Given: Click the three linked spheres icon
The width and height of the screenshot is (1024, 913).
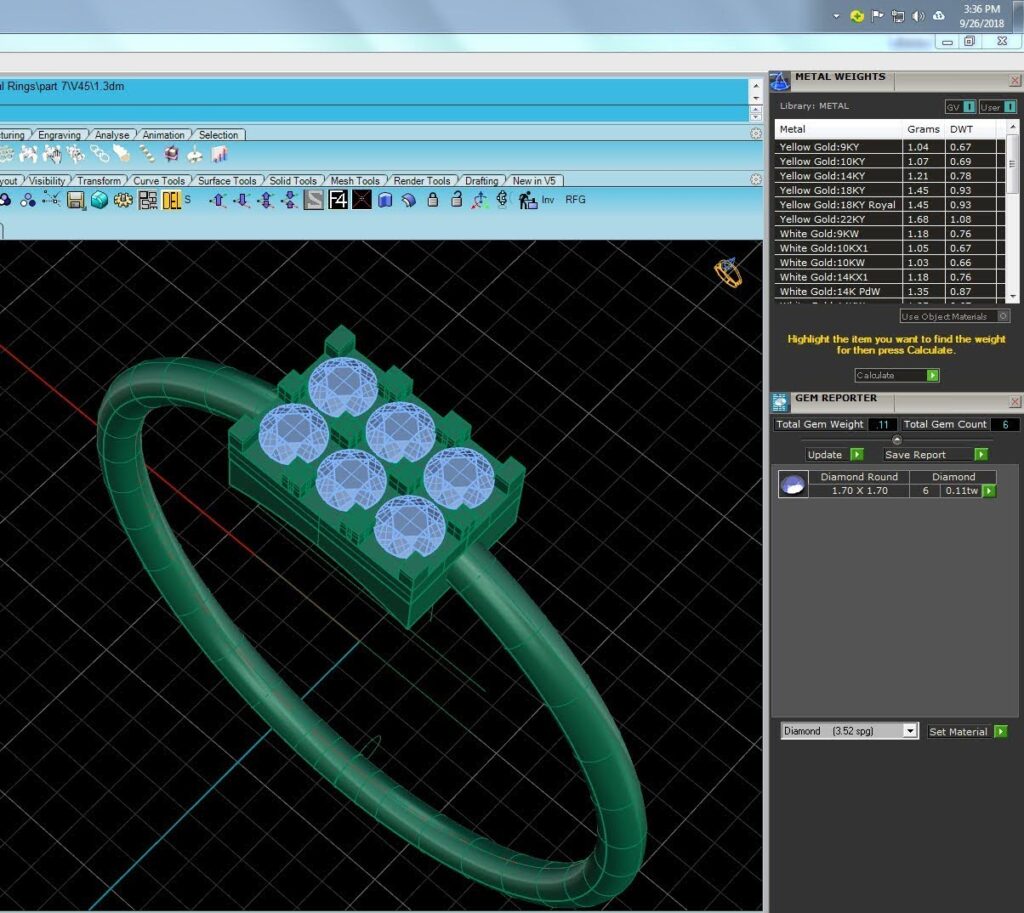Looking at the screenshot, I should 27,200.
